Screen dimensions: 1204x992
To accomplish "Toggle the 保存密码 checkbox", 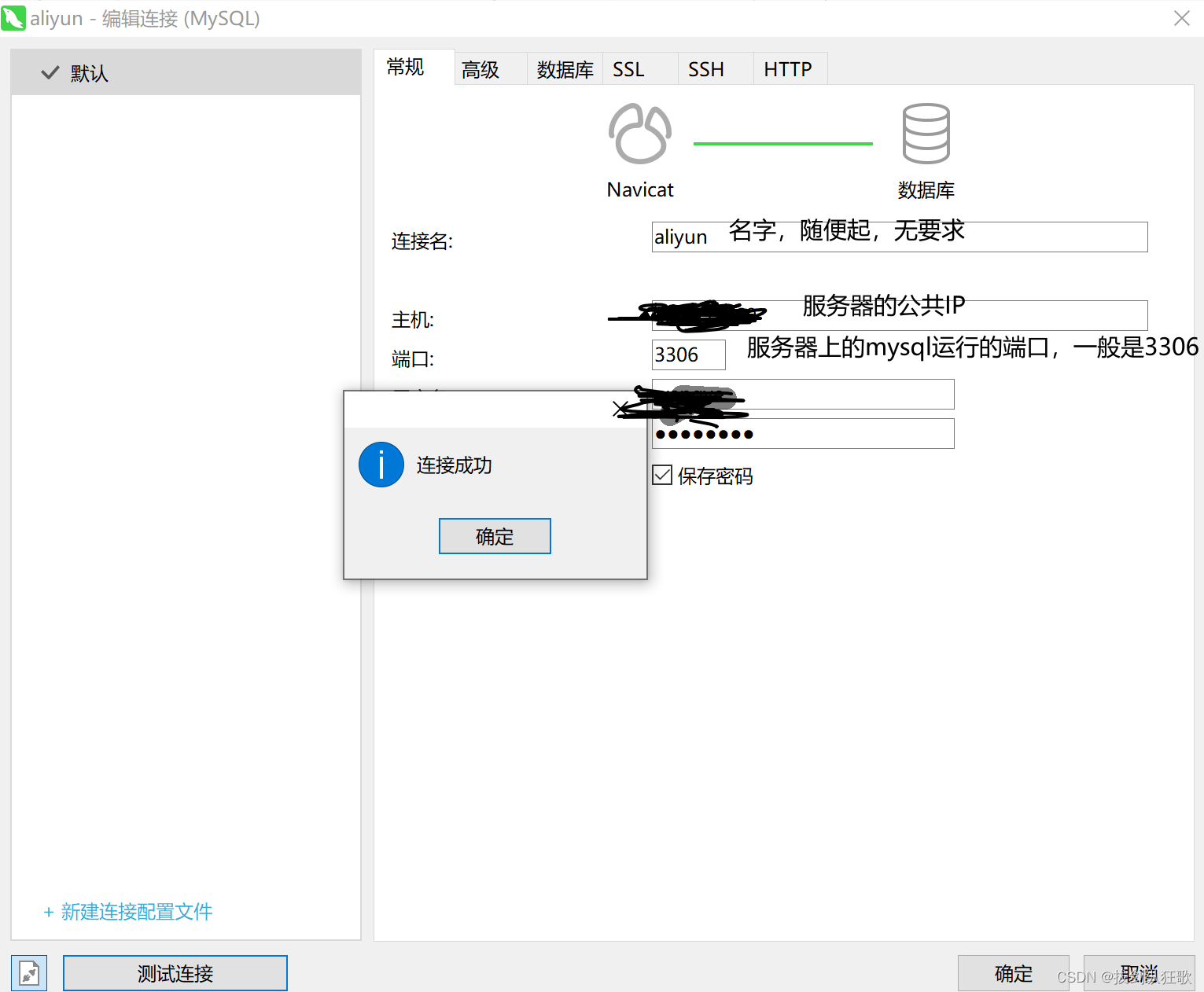I will click(662, 475).
